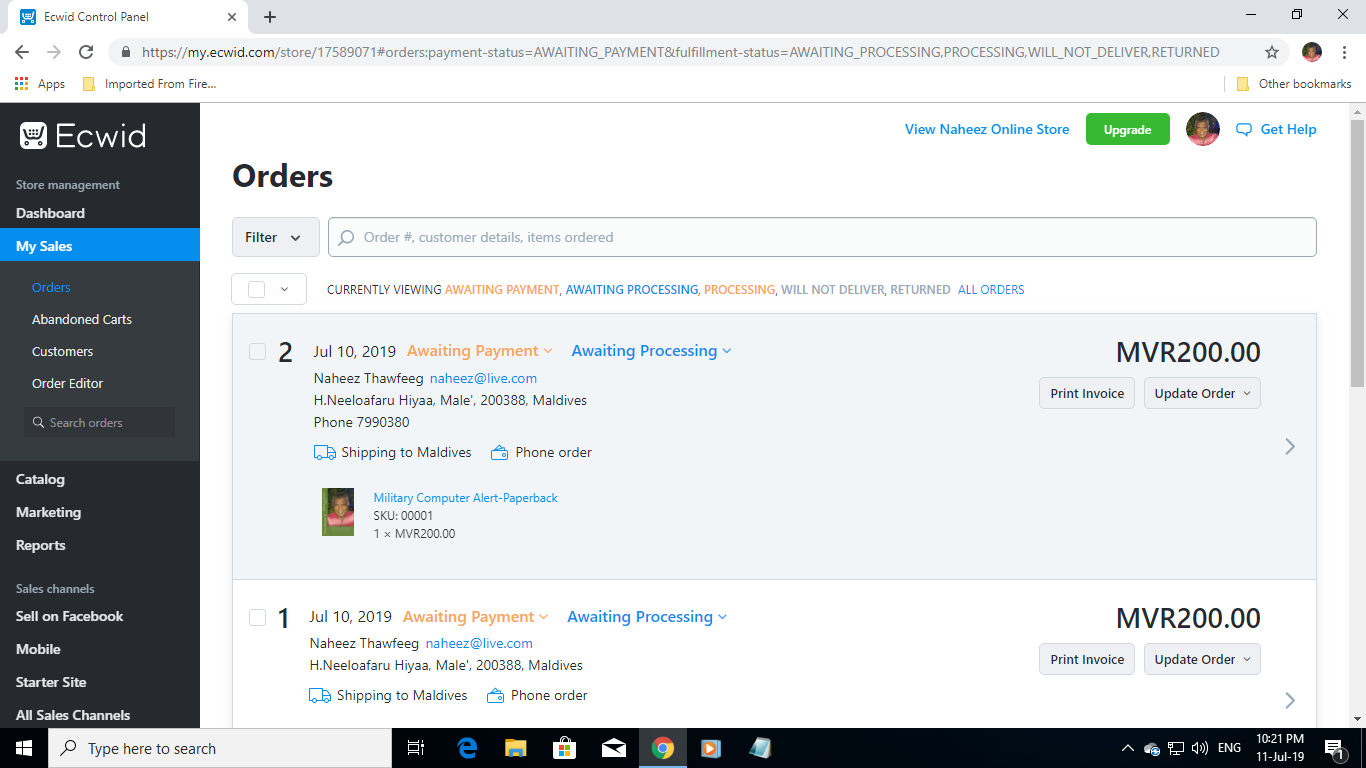Reload the page with refresh icon

86,52
